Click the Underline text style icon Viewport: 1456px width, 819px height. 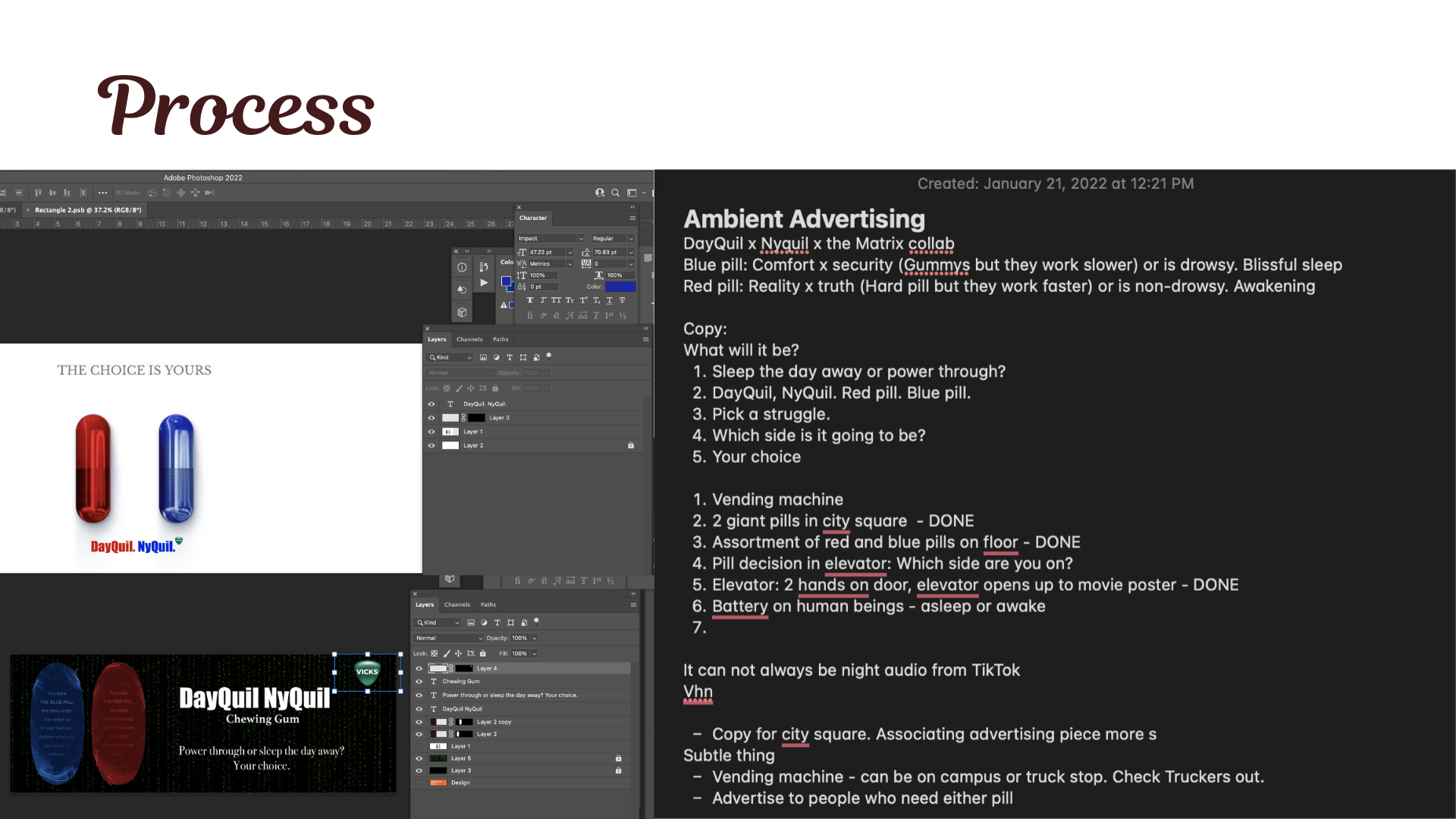click(609, 300)
